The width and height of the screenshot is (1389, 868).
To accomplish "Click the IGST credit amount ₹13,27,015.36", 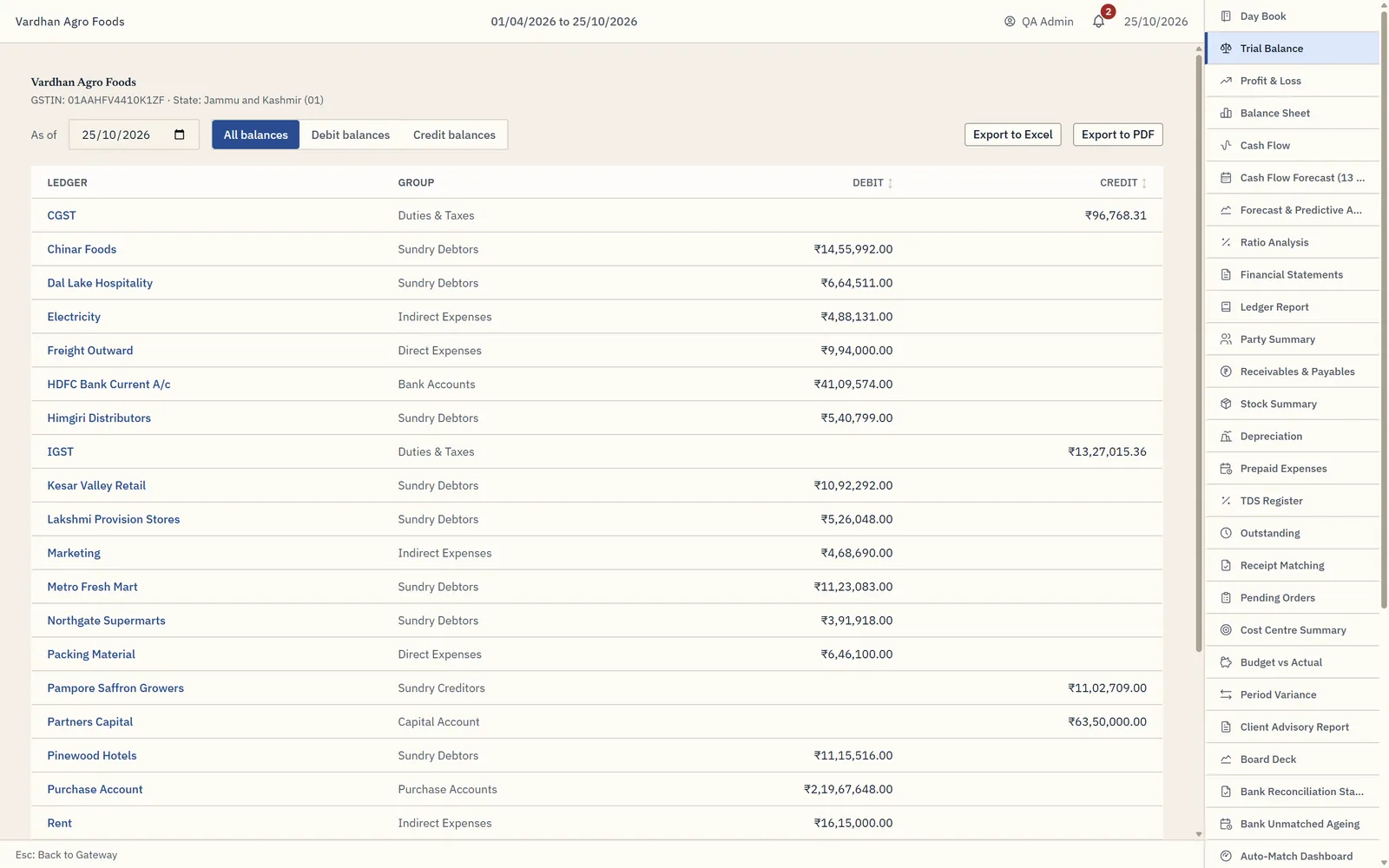I will click(x=1107, y=451).
